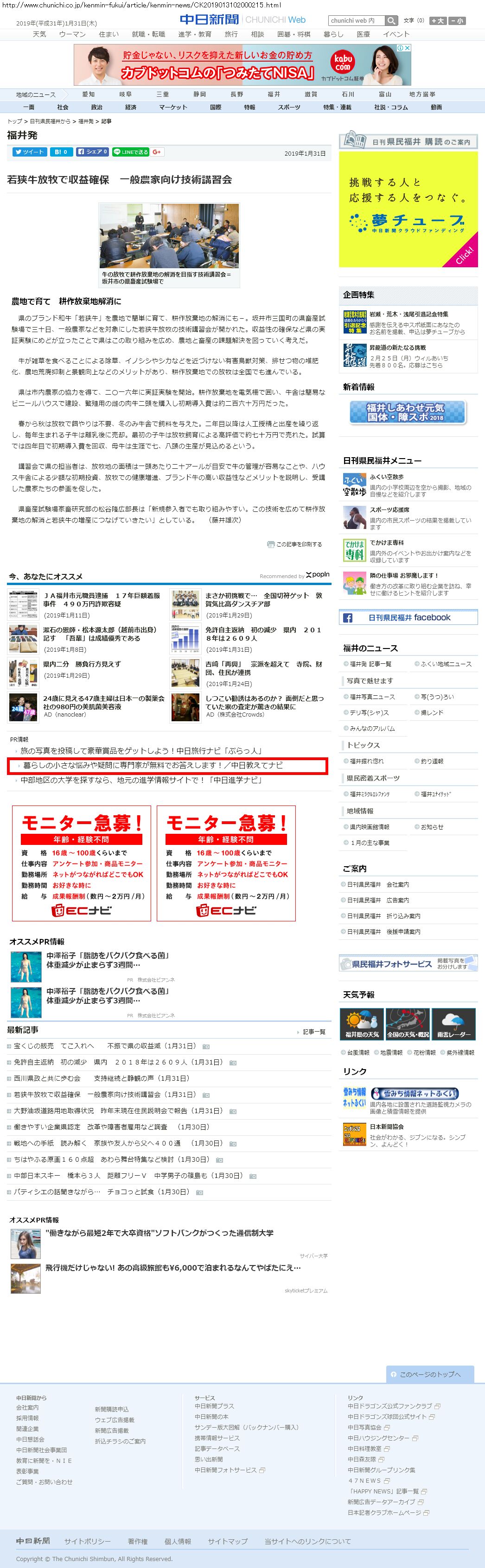Increase font size with the +大 button
The width and height of the screenshot is (485, 1568).
click(438, 21)
